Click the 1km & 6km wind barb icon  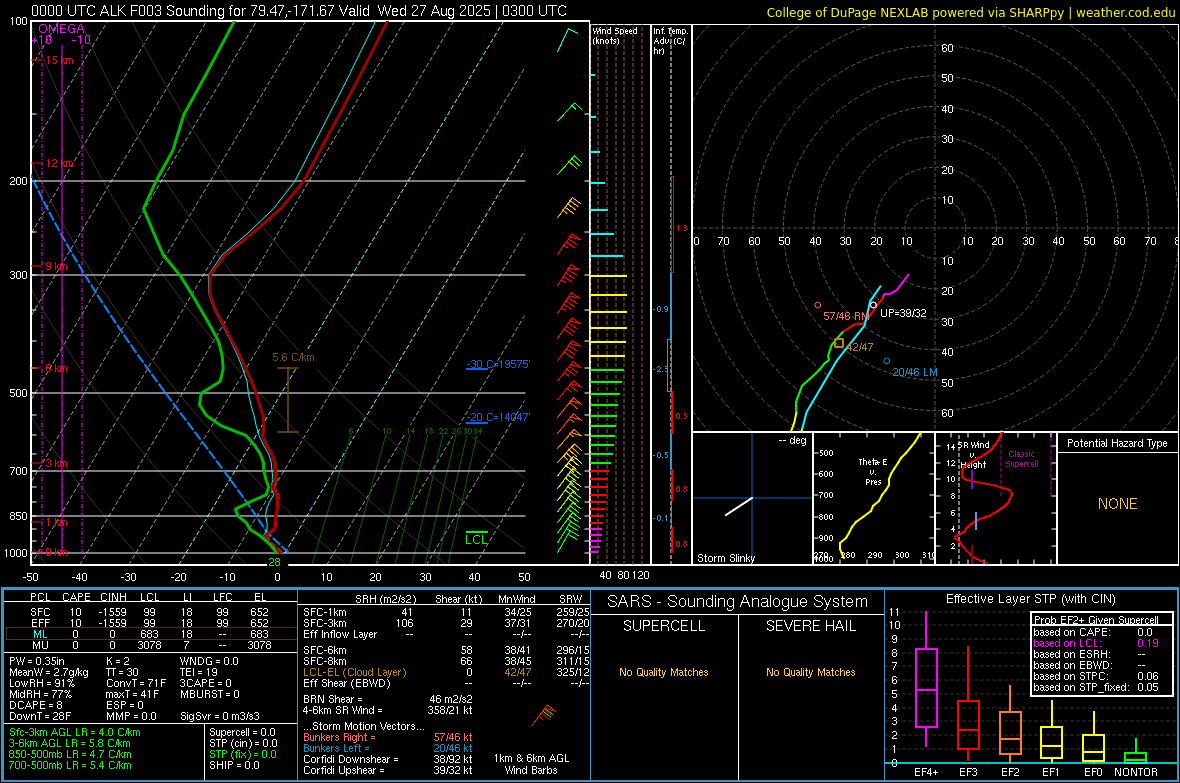(x=543, y=715)
